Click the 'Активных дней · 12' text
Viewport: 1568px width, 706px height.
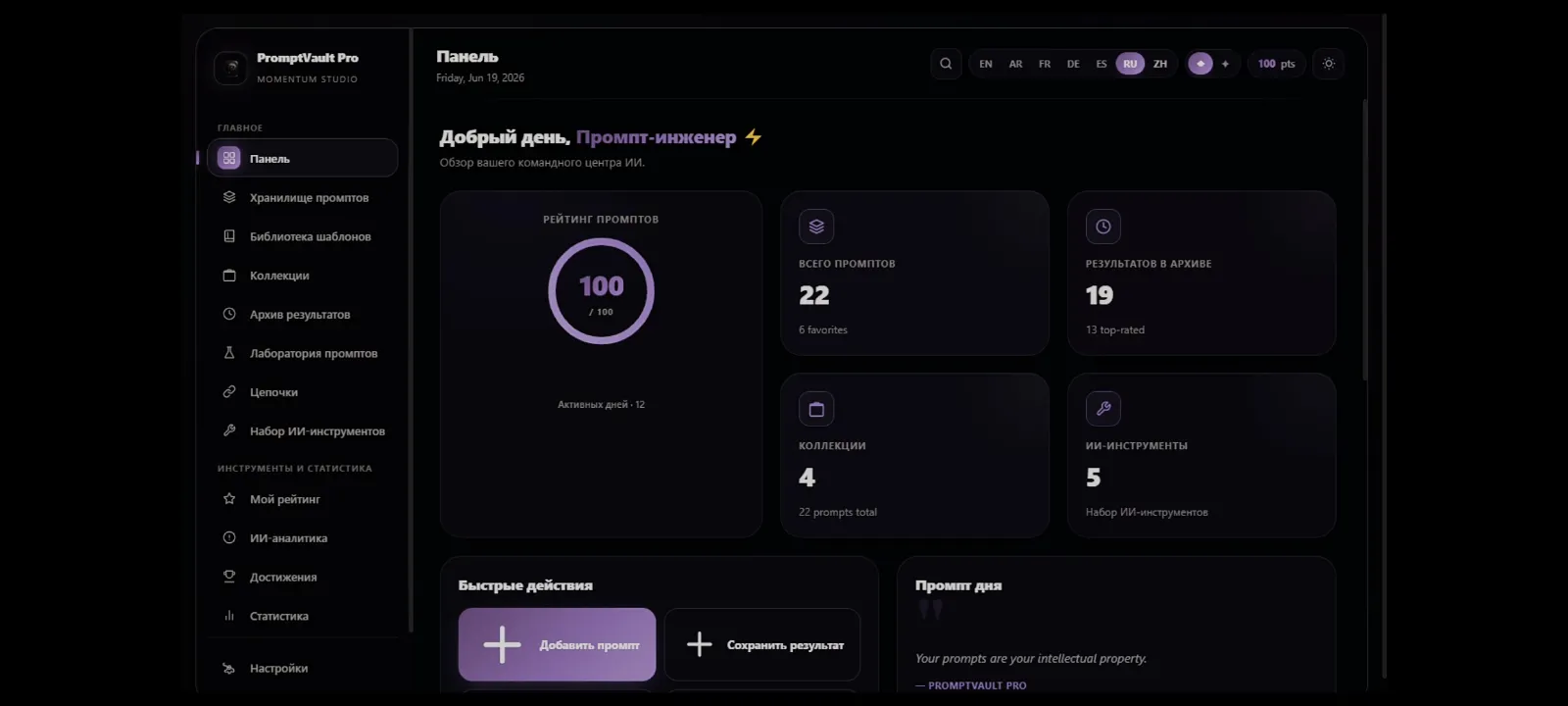601,404
